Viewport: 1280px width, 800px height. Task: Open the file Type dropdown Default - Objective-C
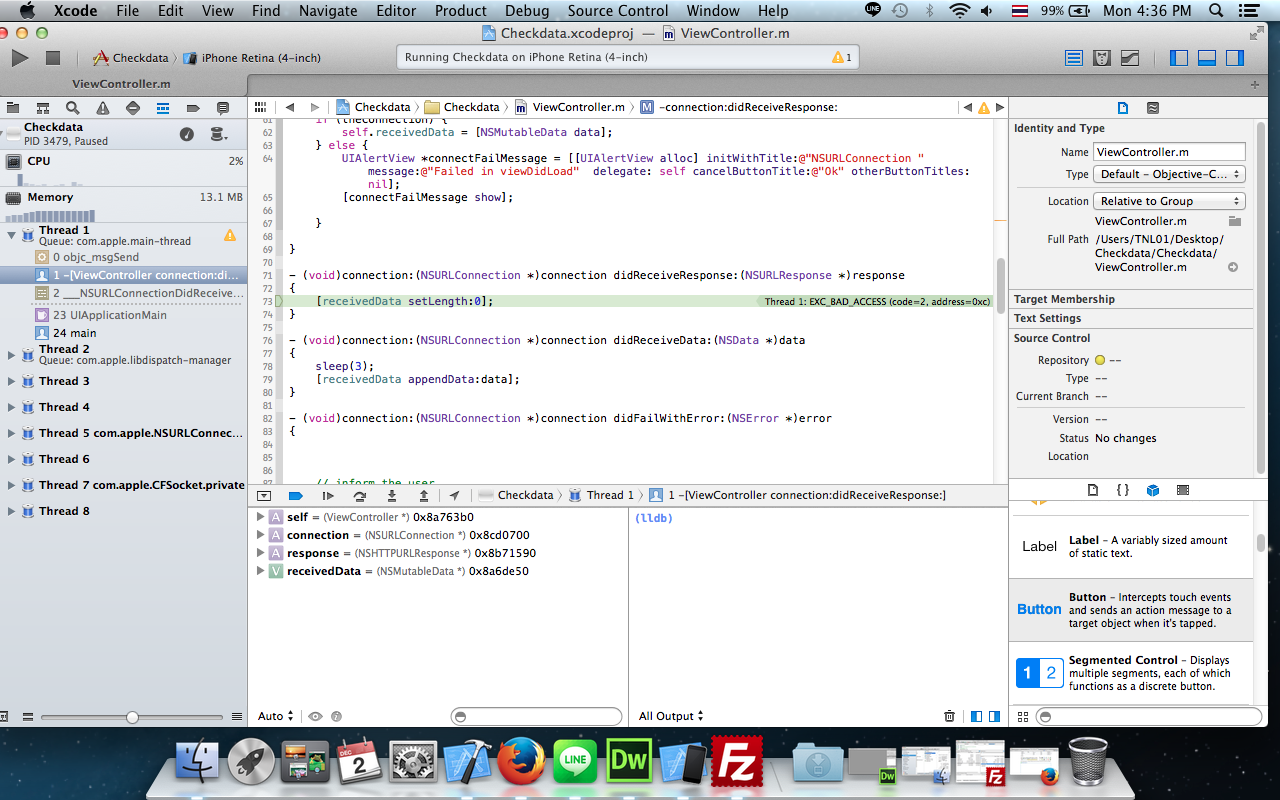(x=1170, y=174)
